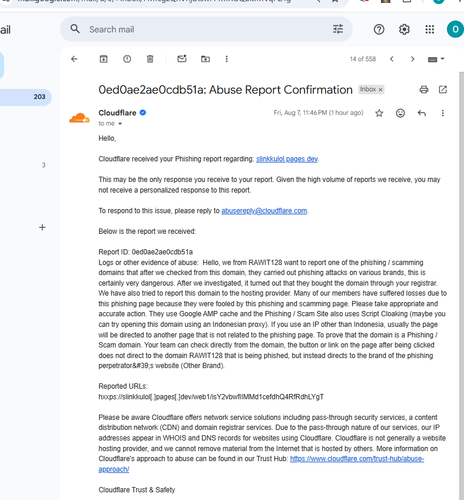Open Gmail support help icon
This screenshot has width=464, height=500.
tap(379, 30)
